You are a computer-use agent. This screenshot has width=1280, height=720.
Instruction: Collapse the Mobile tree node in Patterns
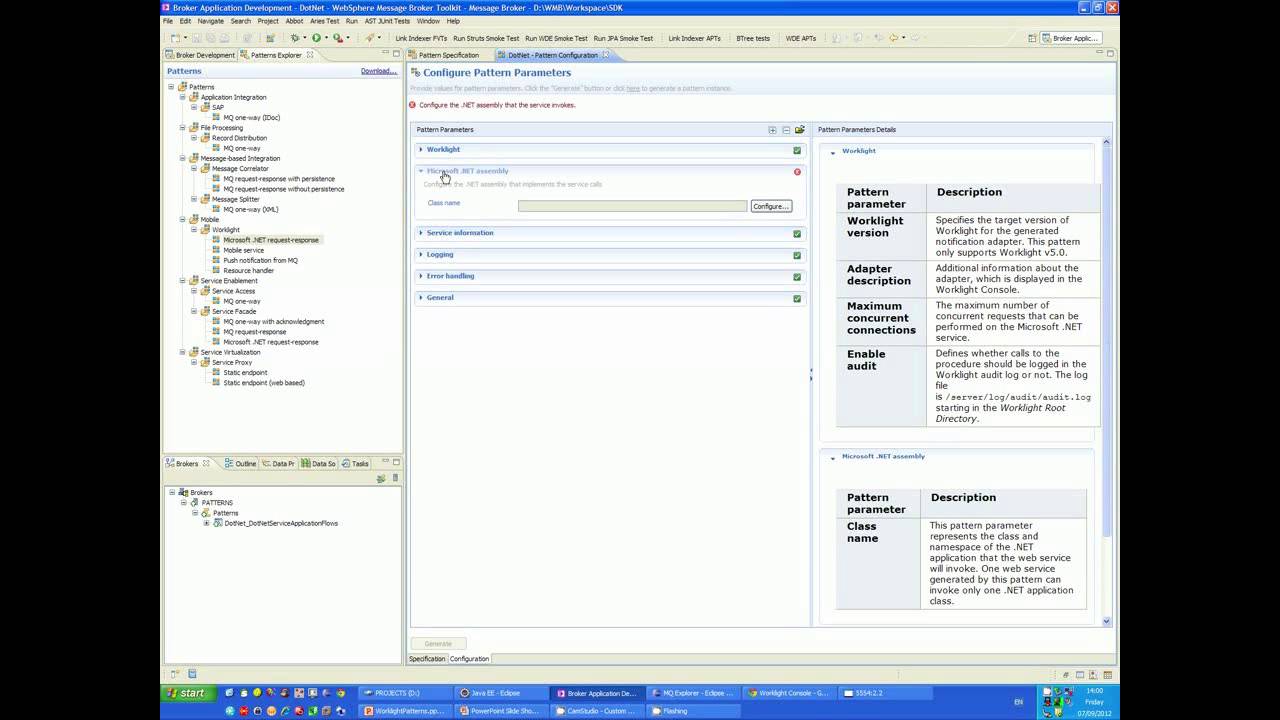pyautogui.click(x=183, y=219)
